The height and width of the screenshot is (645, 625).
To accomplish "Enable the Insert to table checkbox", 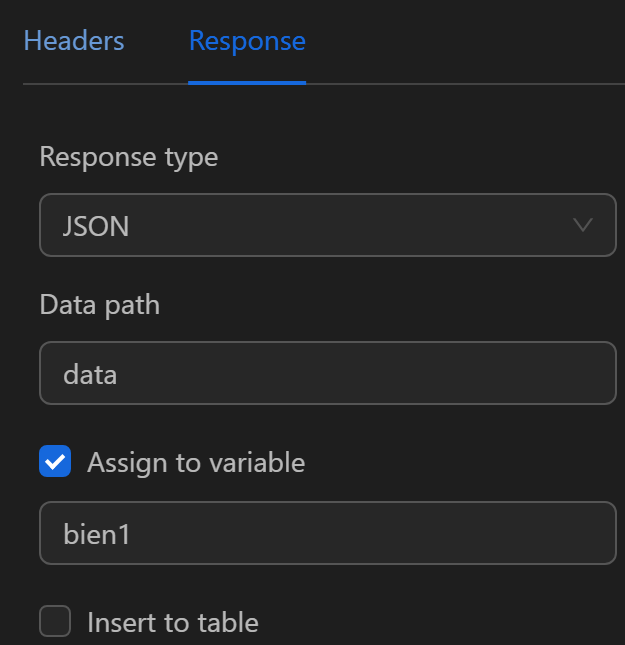I will point(55,622).
